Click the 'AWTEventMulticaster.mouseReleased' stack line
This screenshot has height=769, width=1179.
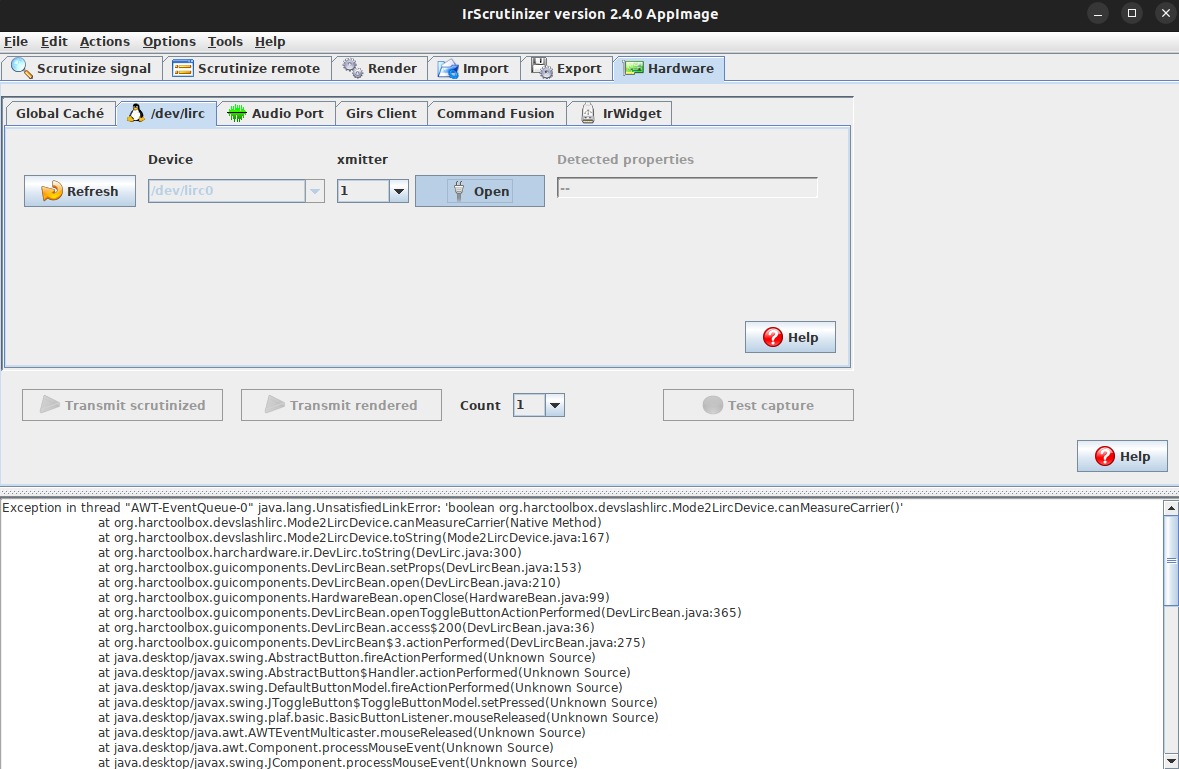(341, 732)
